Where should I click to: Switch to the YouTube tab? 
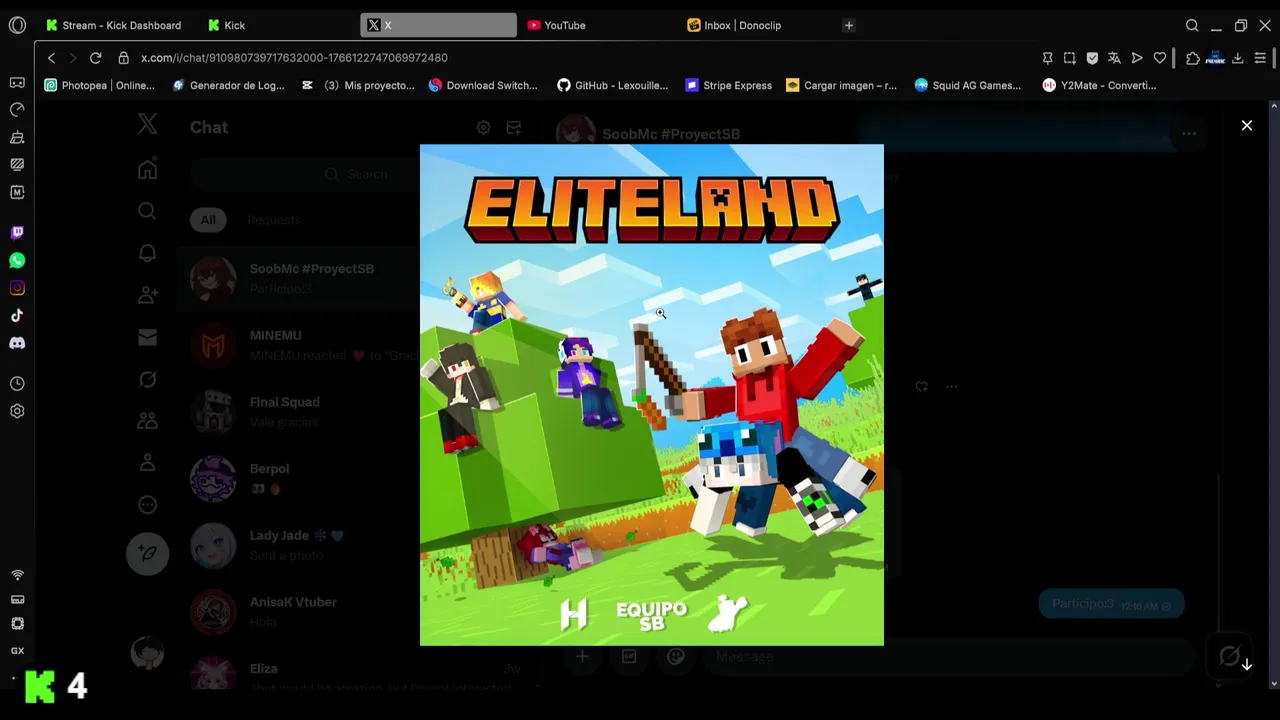[x=596, y=25]
